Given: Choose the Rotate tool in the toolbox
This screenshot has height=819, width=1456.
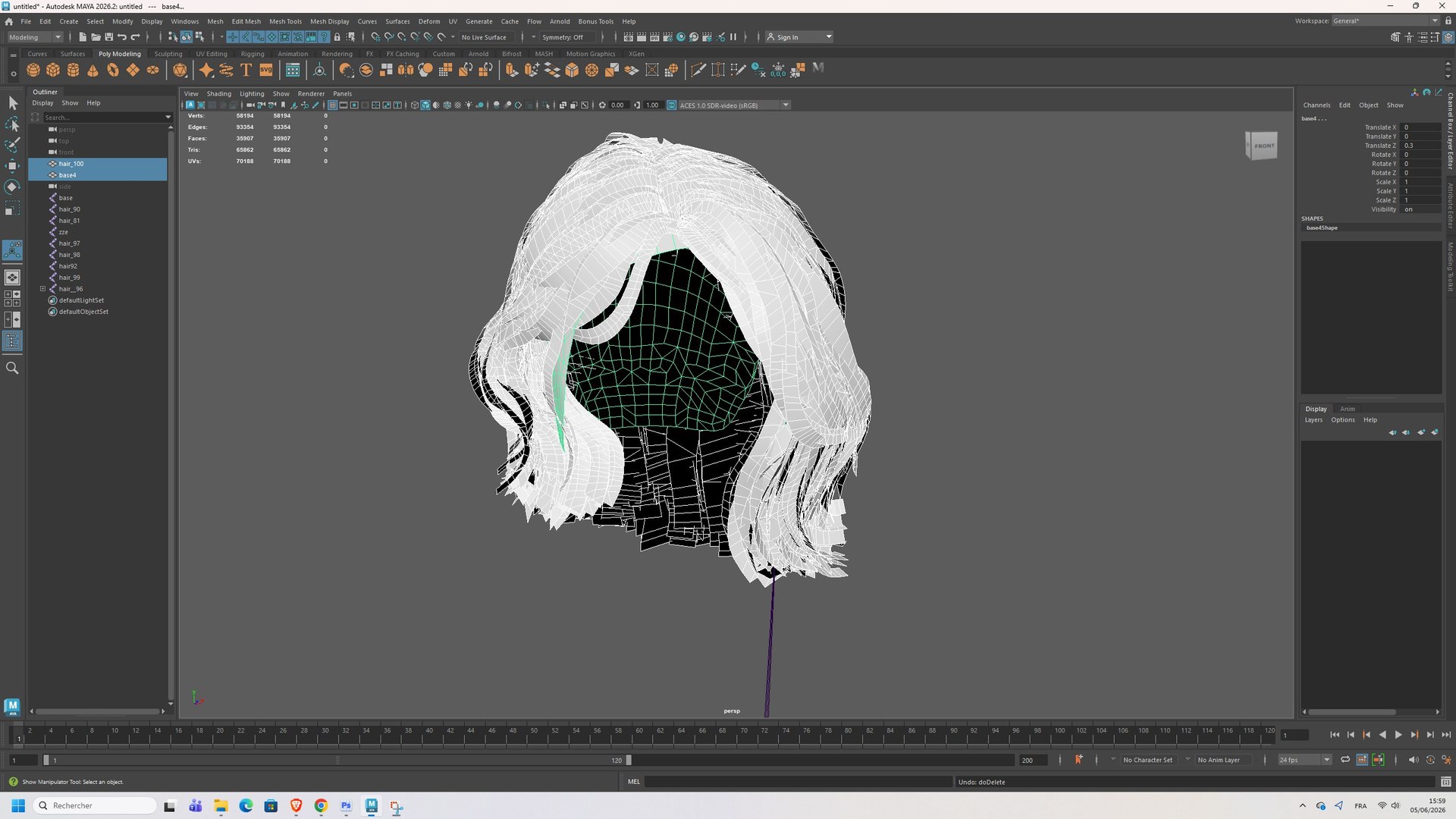Looking at the screenshot, I should 12,187.
